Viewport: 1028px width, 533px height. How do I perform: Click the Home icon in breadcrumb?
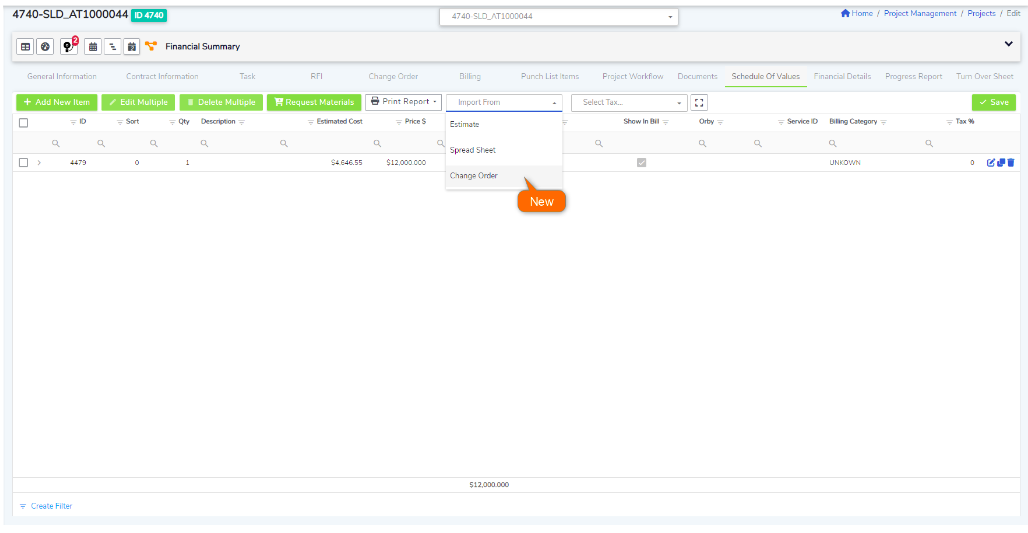(845, 13)
